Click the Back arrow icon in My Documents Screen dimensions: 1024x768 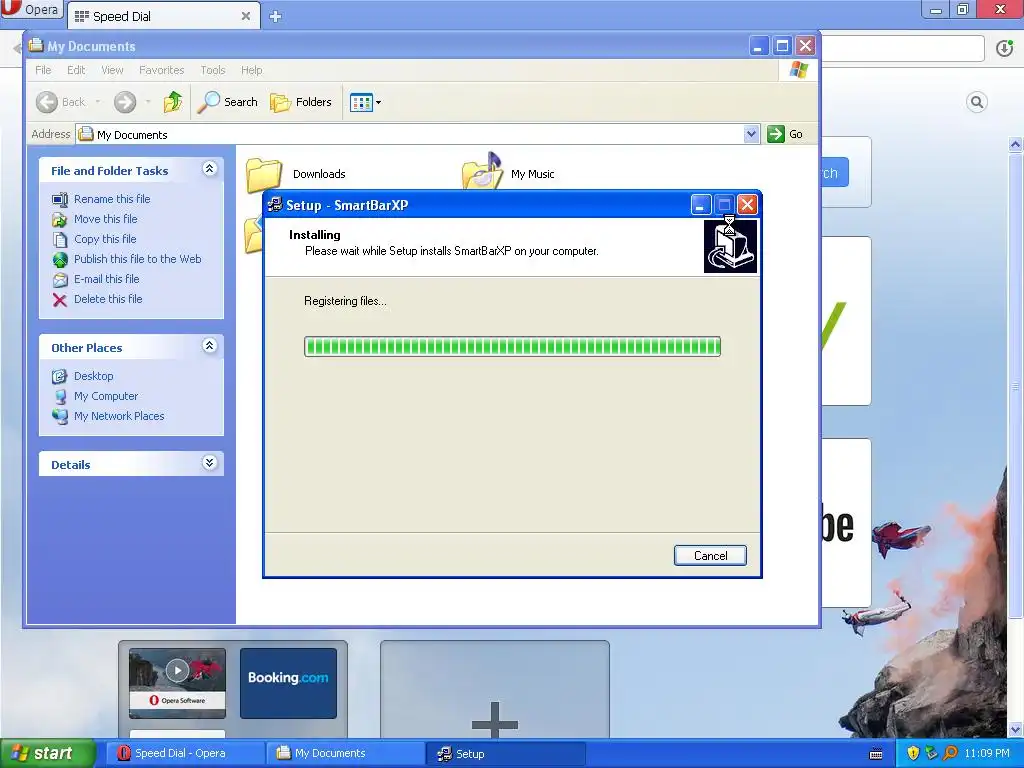(47, 102)
